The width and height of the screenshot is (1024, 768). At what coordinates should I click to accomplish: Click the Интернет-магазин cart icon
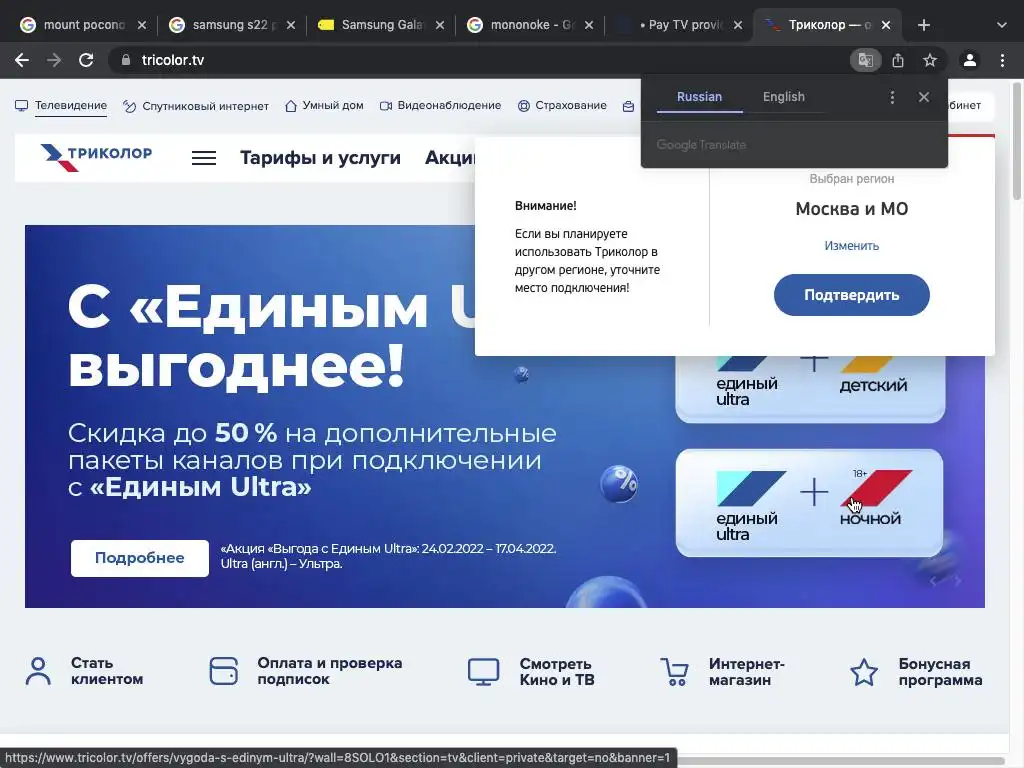coord(674,671)
